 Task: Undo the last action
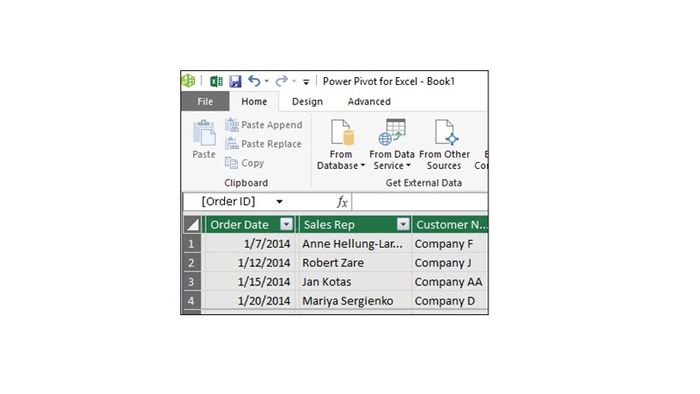click(254, 81)
